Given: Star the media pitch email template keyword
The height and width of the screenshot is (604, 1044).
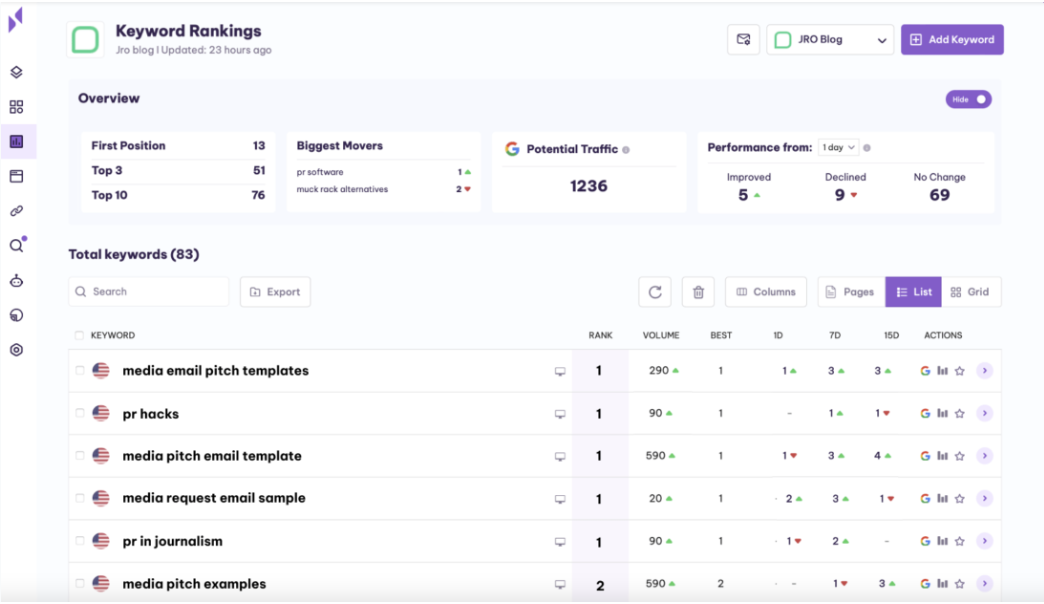Looking at the screenshot, I should [x=959, y=456].
